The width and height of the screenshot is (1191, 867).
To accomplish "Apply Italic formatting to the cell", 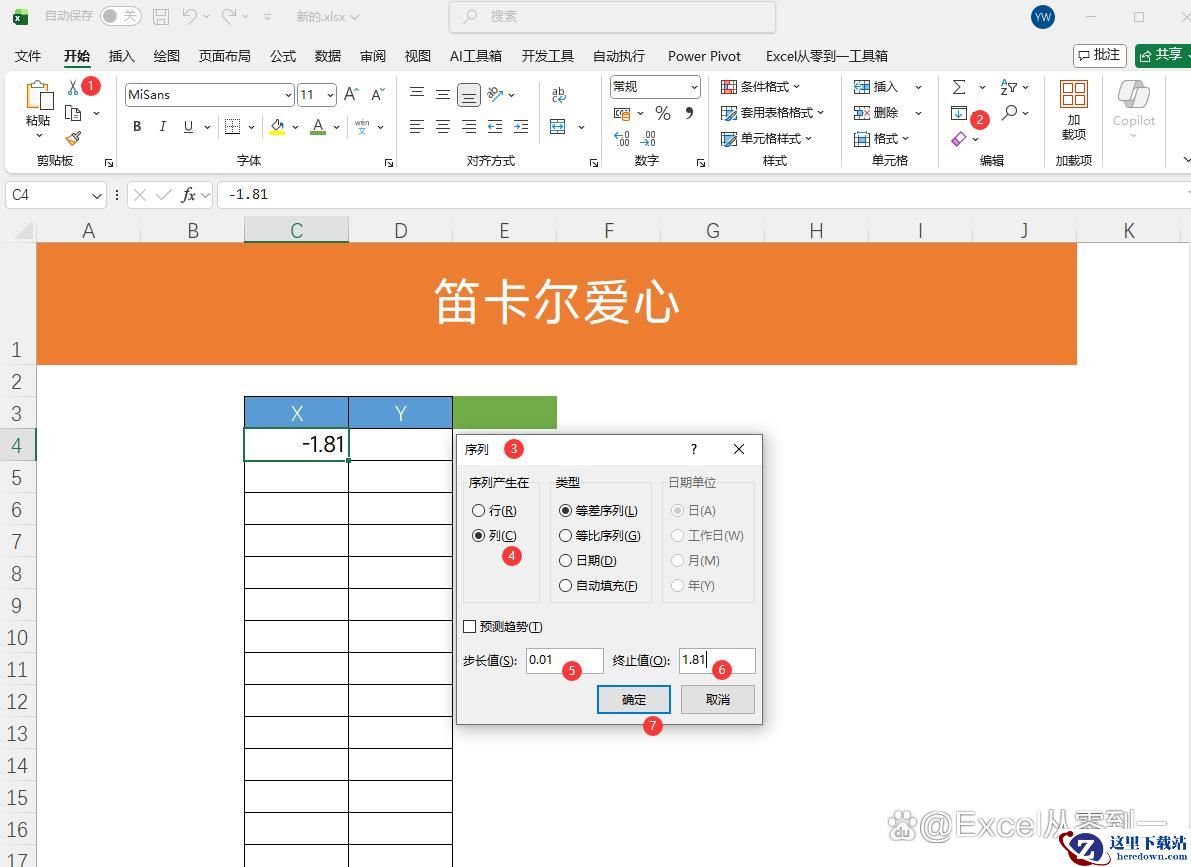I will coord(163,127).
